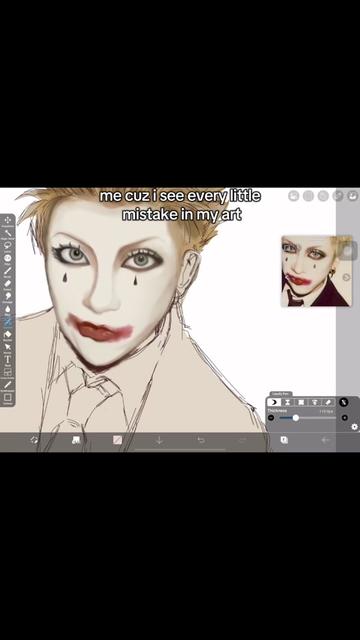Select the Frame Divider tool
Viewport: 360px width, 640px height.
(8, 372)
